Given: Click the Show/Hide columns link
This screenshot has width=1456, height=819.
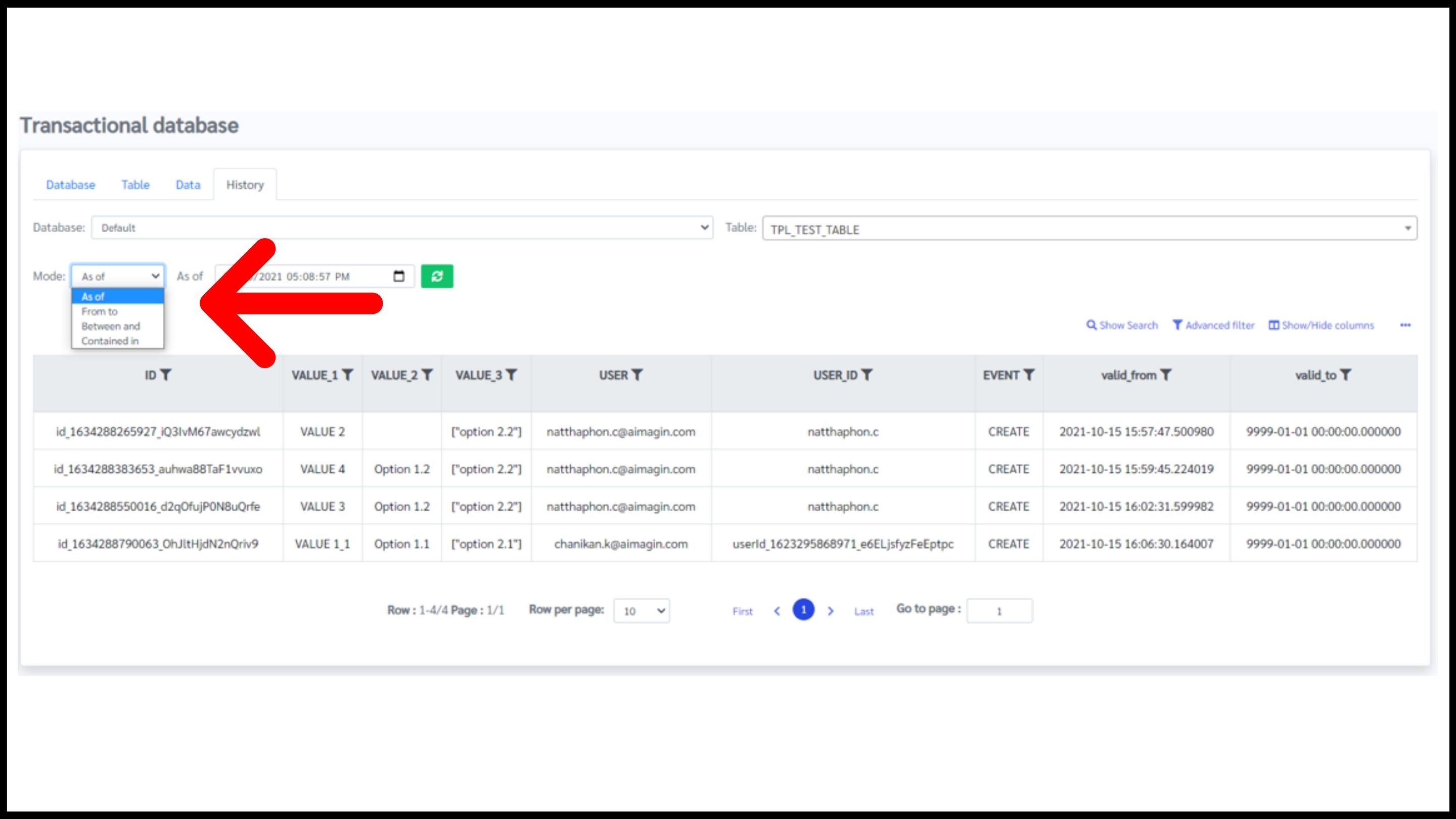Looking at the screenshot, I should tap(1321, 325).
